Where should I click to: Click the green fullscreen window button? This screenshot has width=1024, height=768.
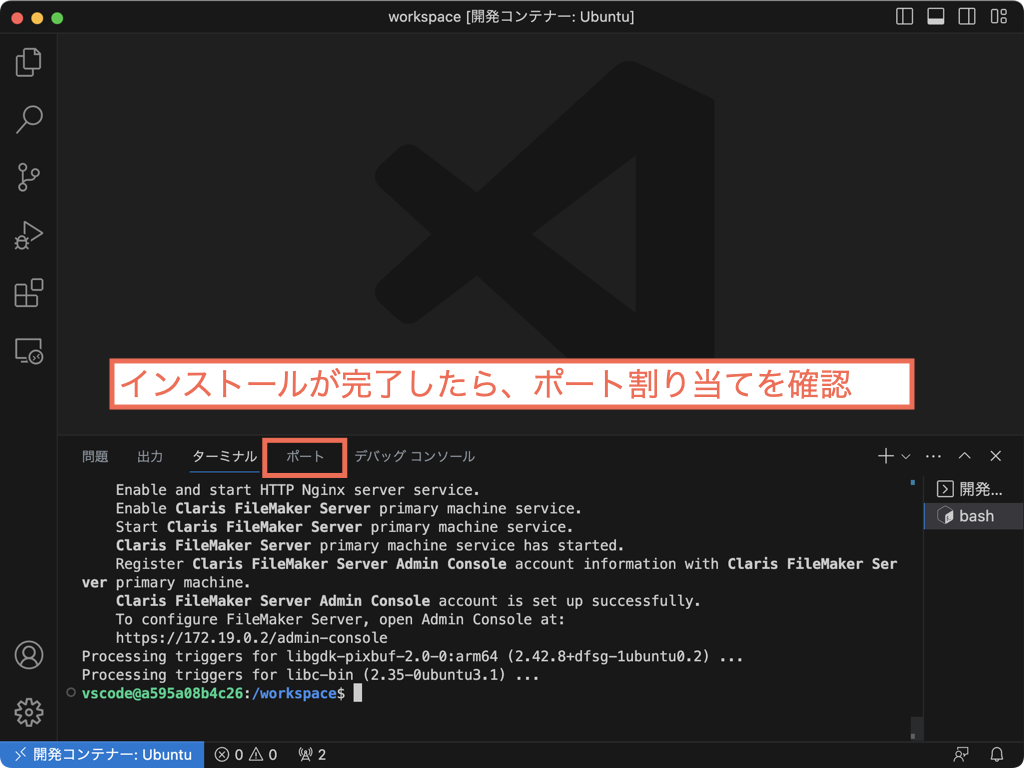57,18
